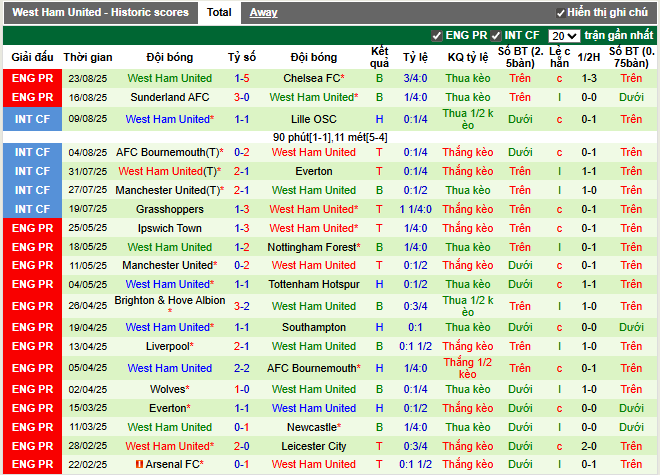
Task: Open the 1-5 score versus Chelsea
Action: 242,78
